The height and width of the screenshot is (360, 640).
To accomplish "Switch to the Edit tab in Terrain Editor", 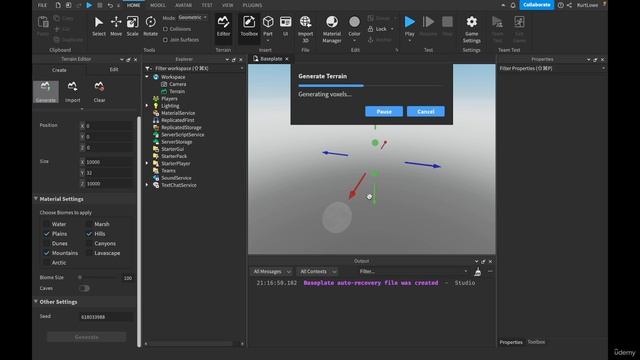I will (114, 70).
